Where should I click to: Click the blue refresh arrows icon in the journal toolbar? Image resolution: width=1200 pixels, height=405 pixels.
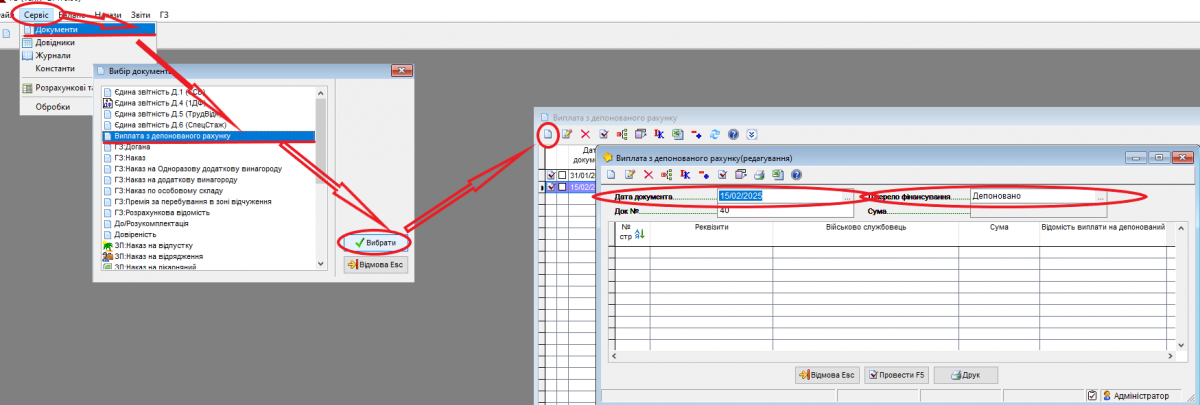(714, 134)
